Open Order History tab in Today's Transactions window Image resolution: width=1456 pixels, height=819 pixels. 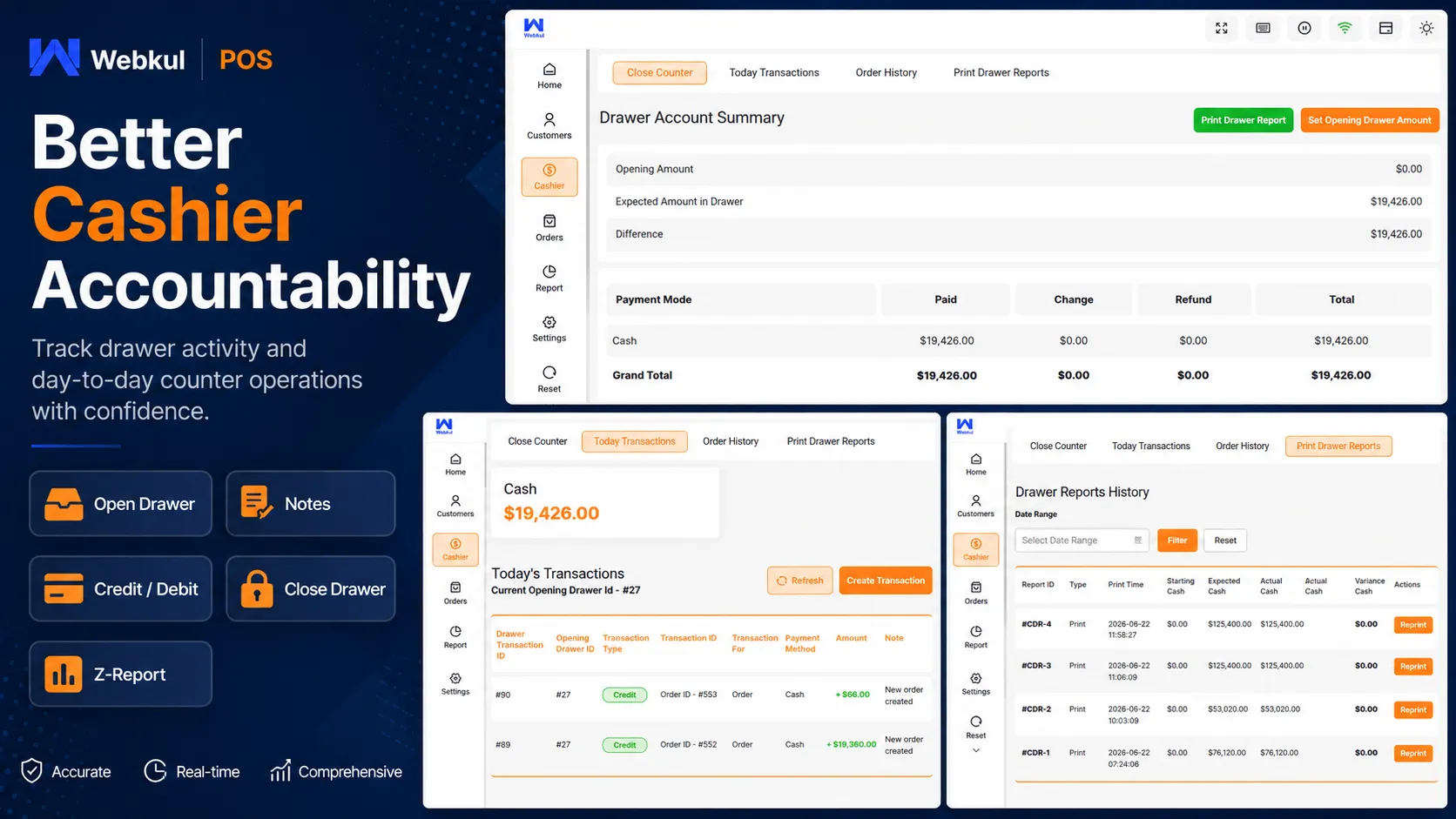(731, 441)
